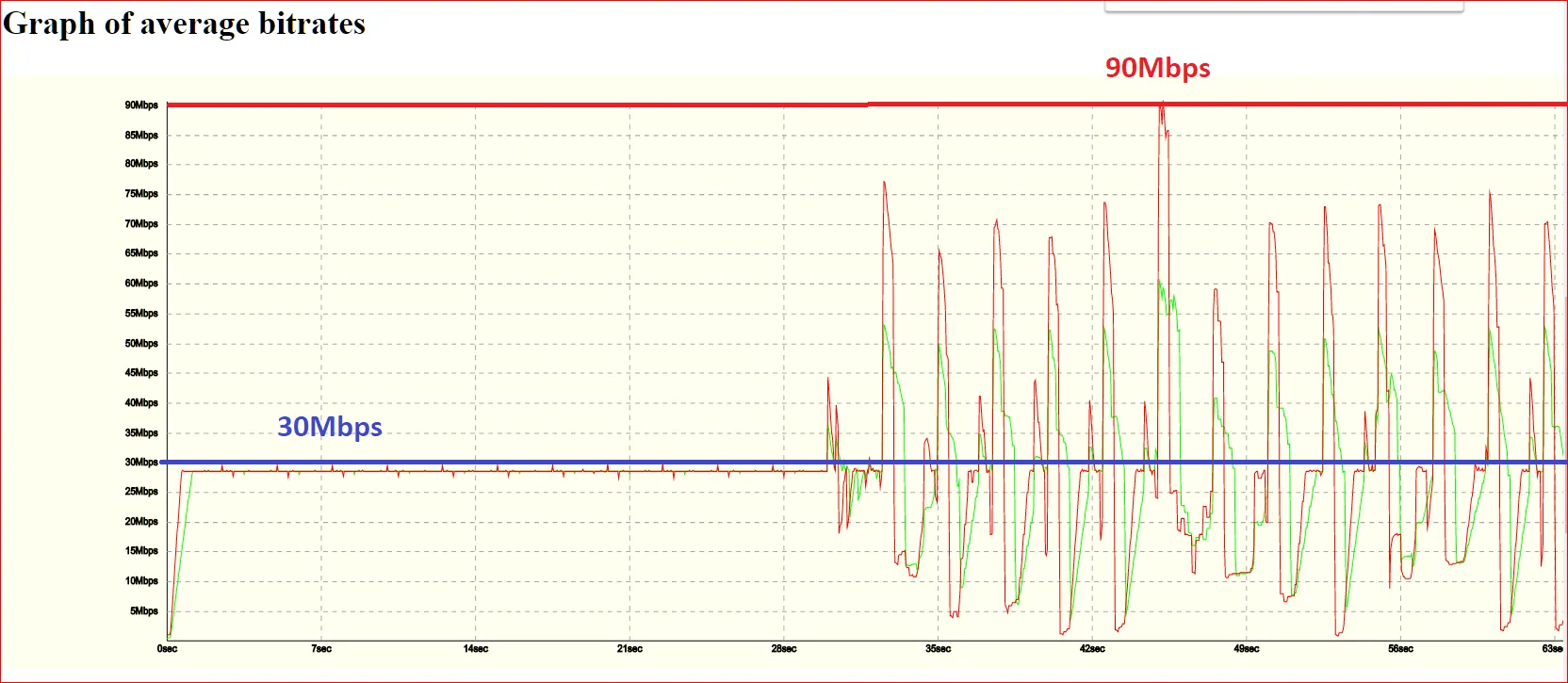The width and height of the screenshot is (1568, 683).
Task: Click the 25Mbps y-axis tick label
Action: [141, 492]
